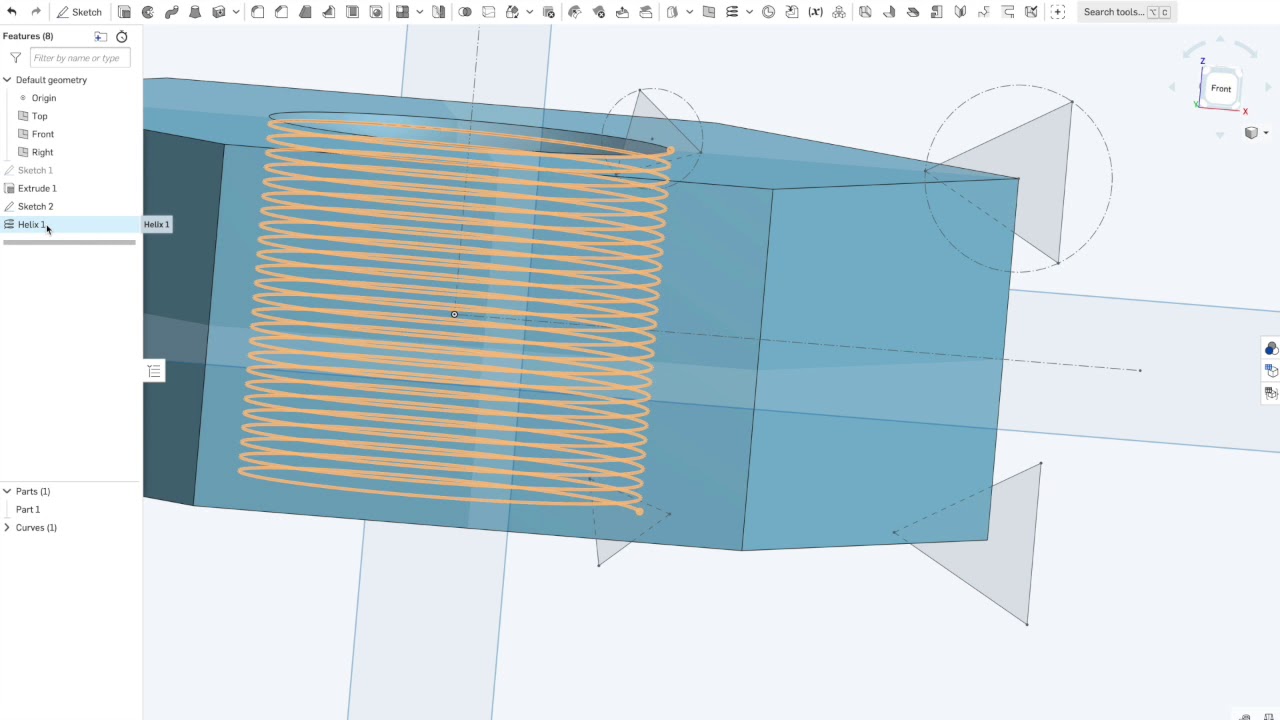The image size is (1280, 720).
Task: Open the Plane tool dropdown arrow
Action: (x=689, y=12)
